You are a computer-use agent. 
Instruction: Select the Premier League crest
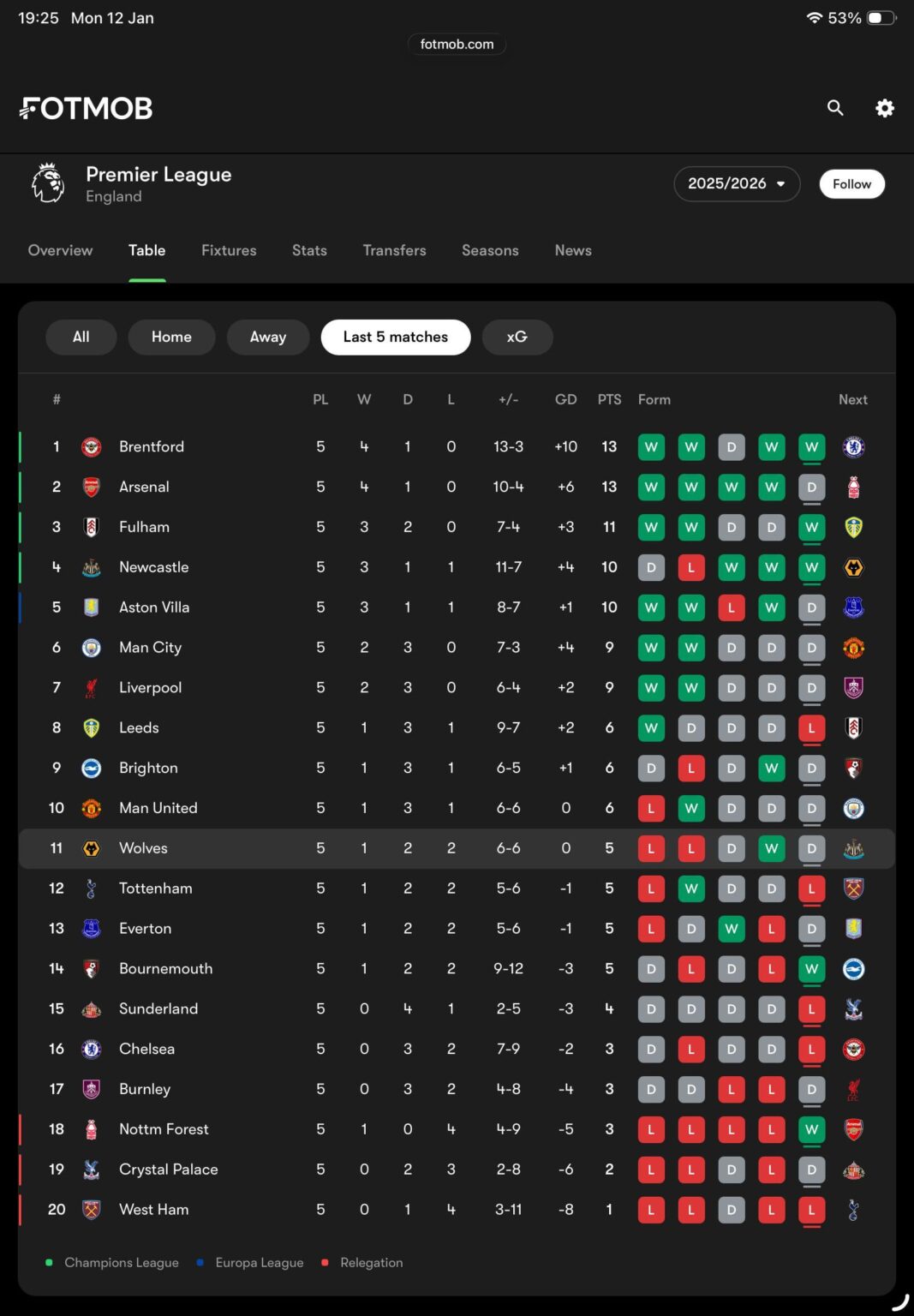[48, 183]
